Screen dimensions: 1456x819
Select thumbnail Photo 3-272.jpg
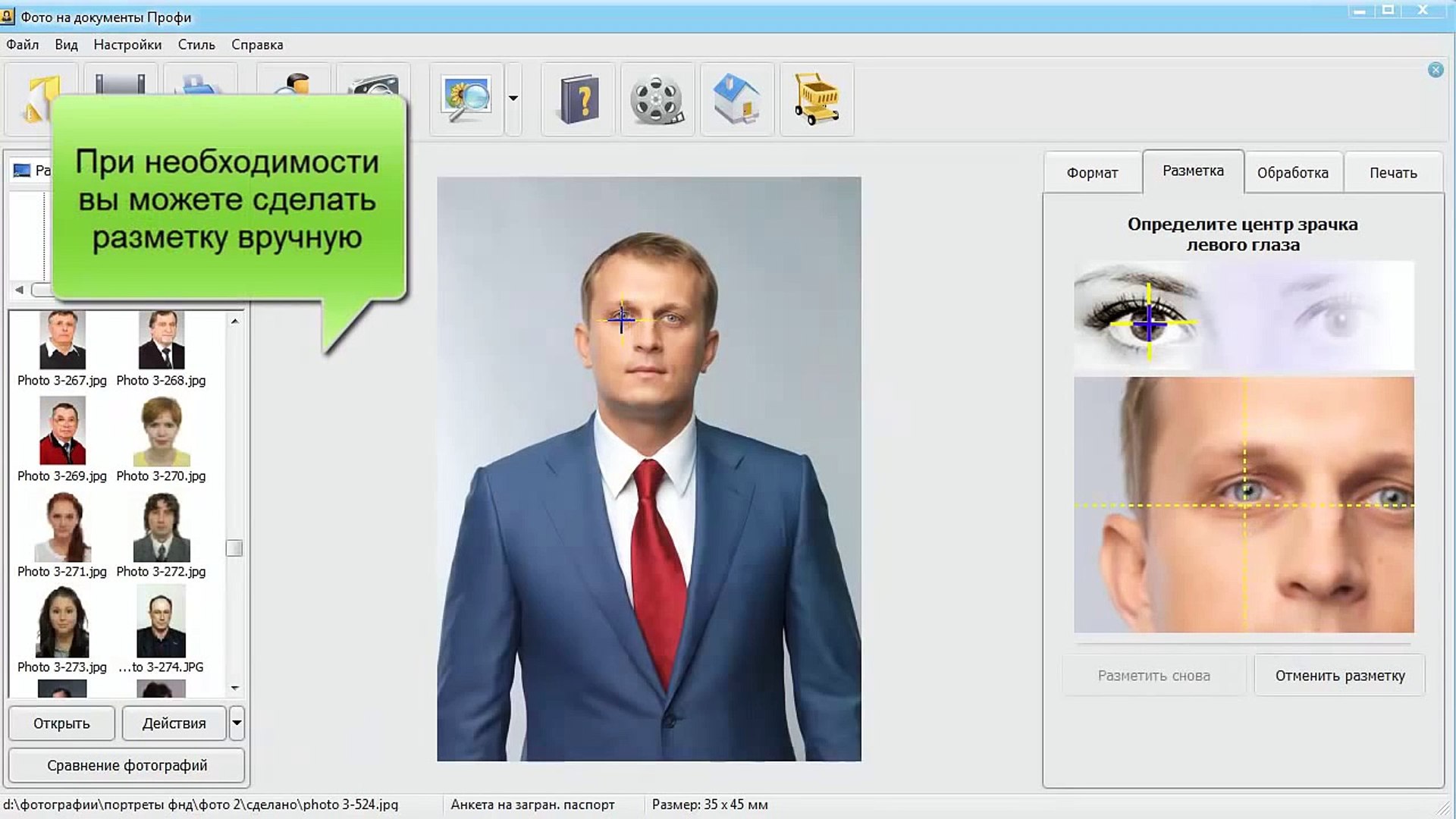[x=161, y=535]
